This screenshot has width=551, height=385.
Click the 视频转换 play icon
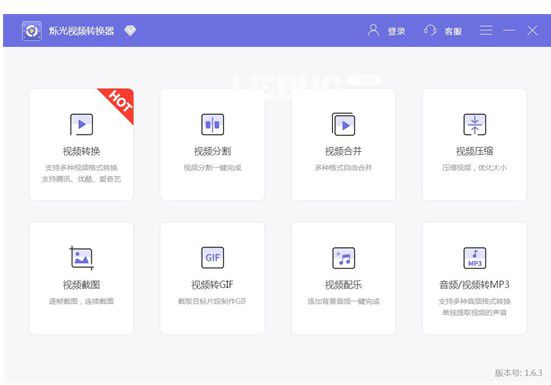[x=82, y=124]
